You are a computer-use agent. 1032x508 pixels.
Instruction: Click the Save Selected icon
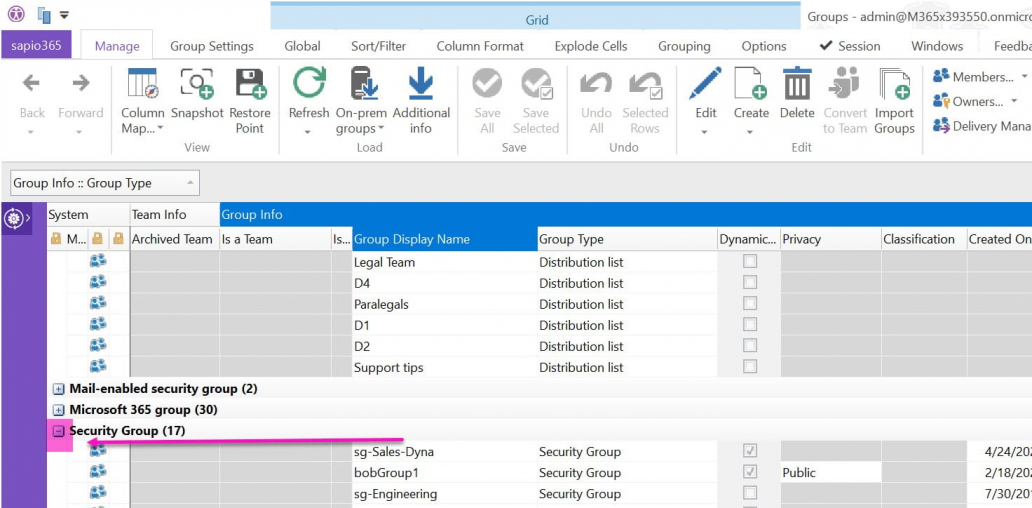click(536, 83)
